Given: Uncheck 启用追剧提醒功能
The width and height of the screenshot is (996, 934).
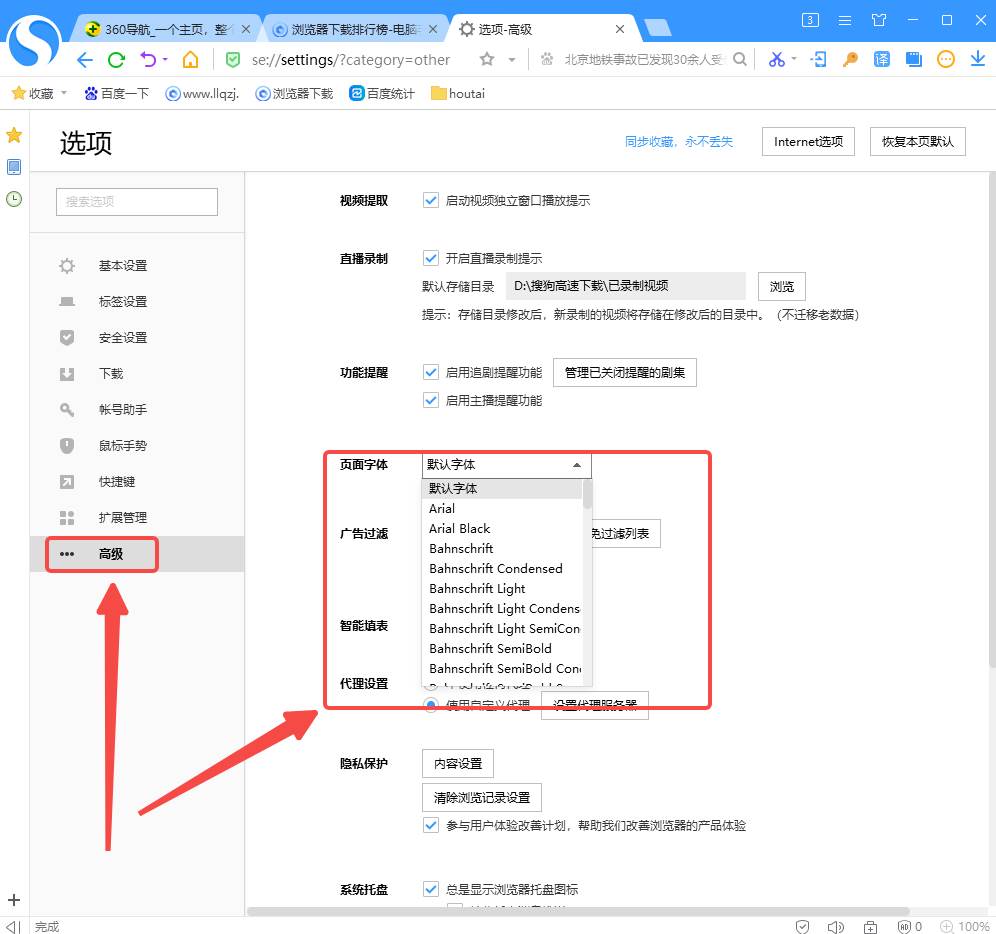Looking at the screenshot, I should click(431, 372).
